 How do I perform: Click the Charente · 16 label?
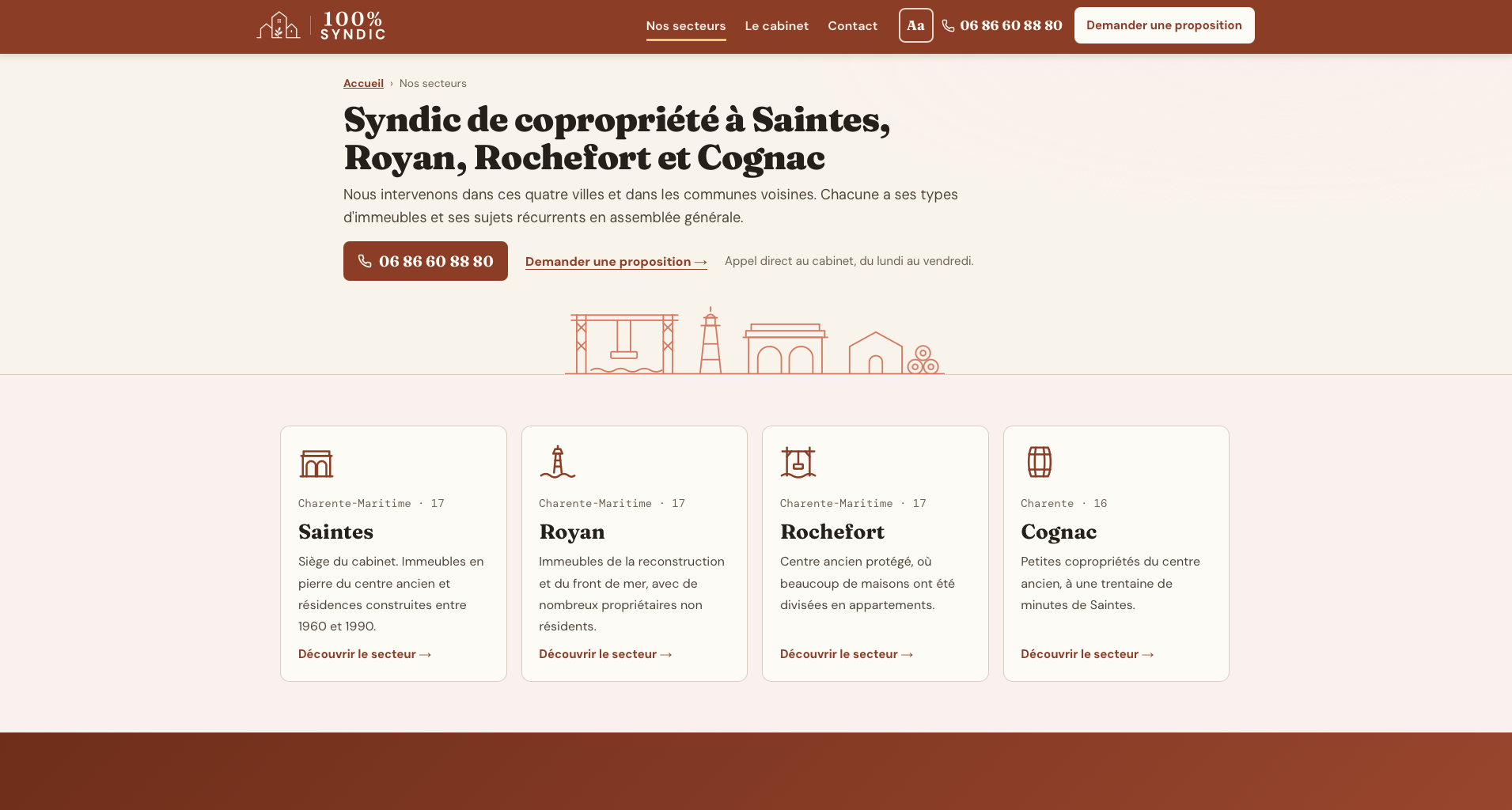click(1063, 503)
